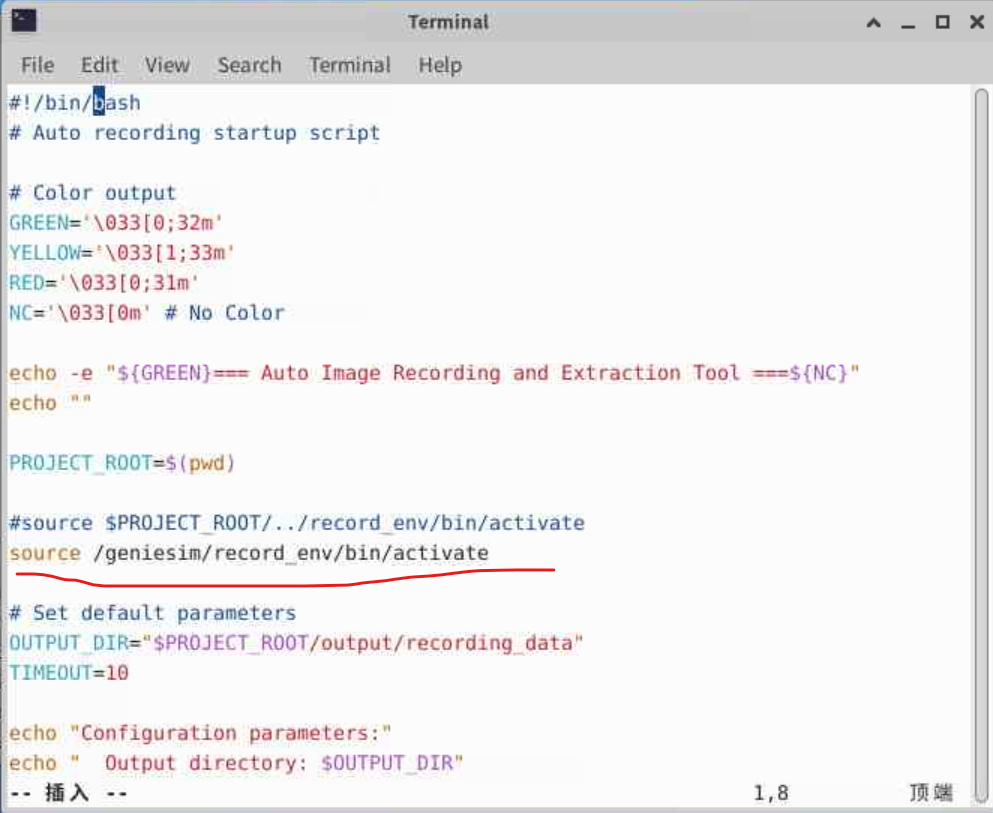Click the vertical scrollbar of the terminal
Screen dimensions: 993x813
coord(982,443)
